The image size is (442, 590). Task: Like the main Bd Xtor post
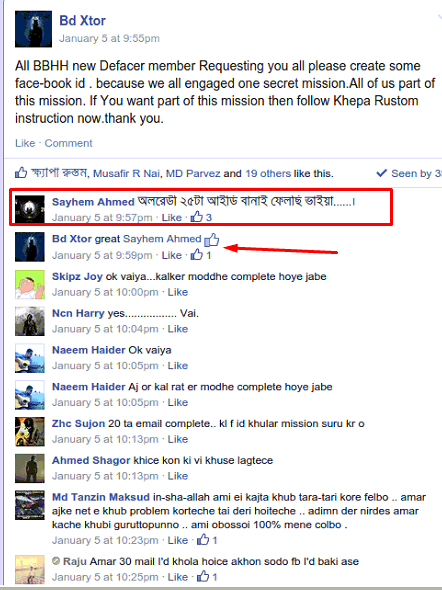tap(25, 143)
